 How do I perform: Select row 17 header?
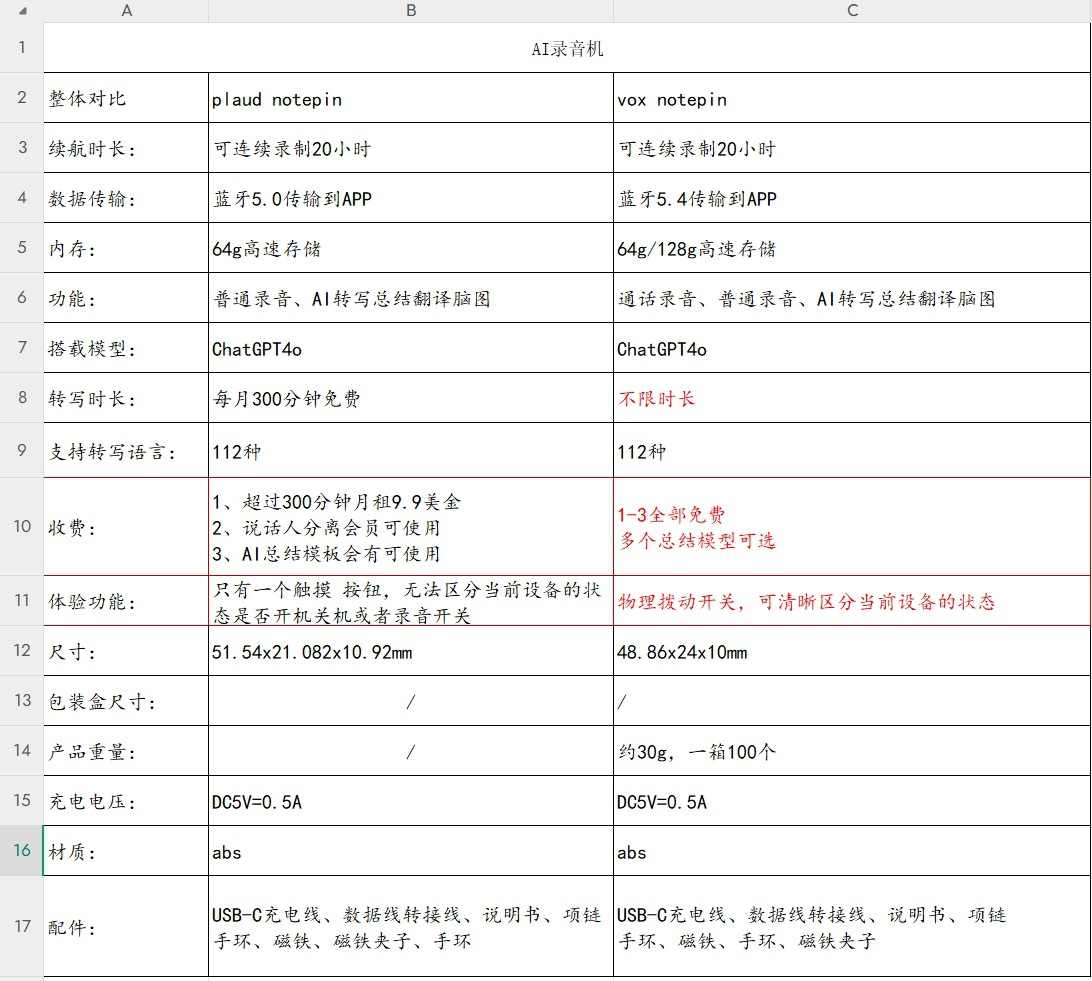click(x=22, y=926)
